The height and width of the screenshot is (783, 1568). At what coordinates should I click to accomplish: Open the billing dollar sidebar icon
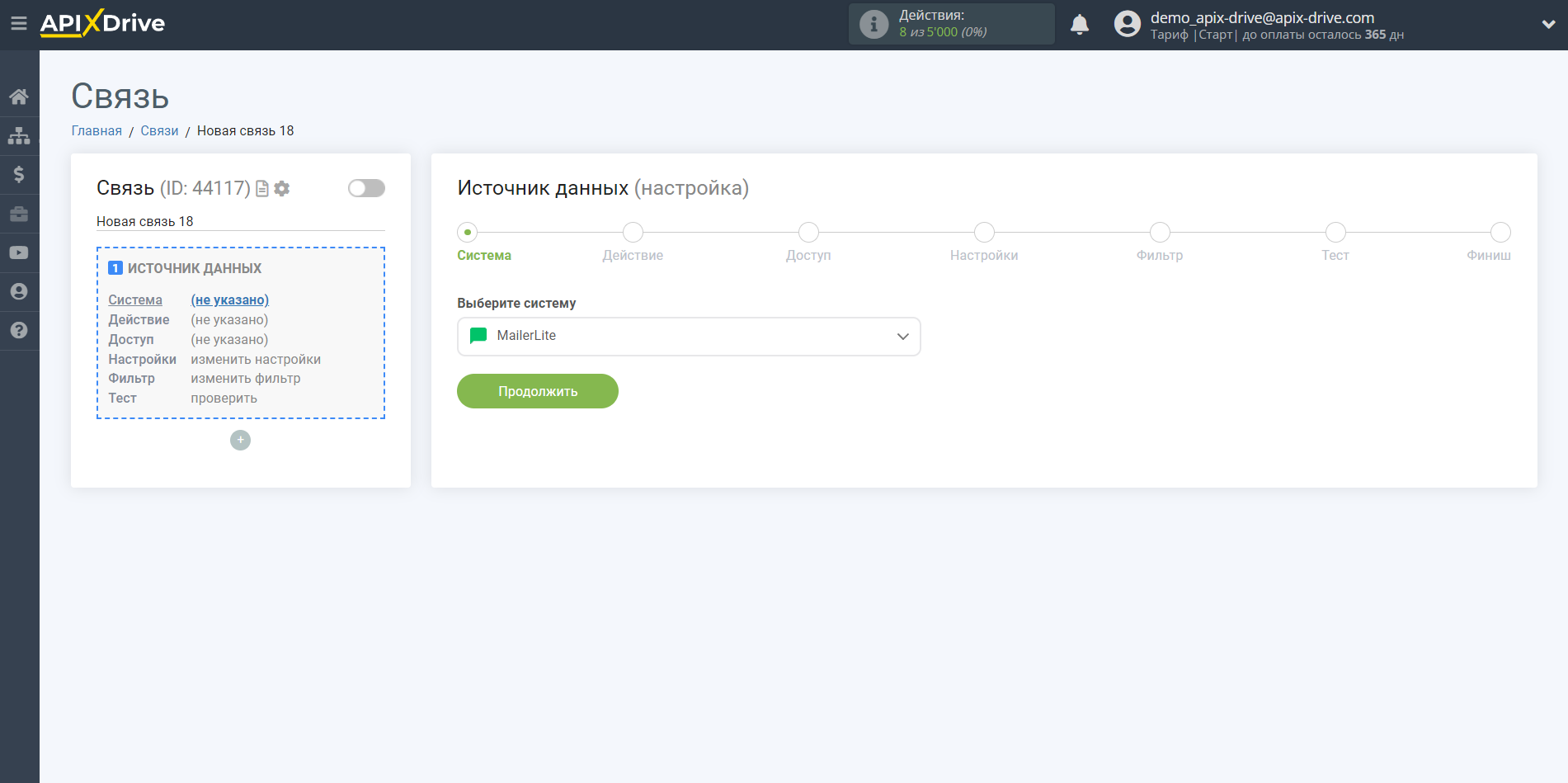19,174
